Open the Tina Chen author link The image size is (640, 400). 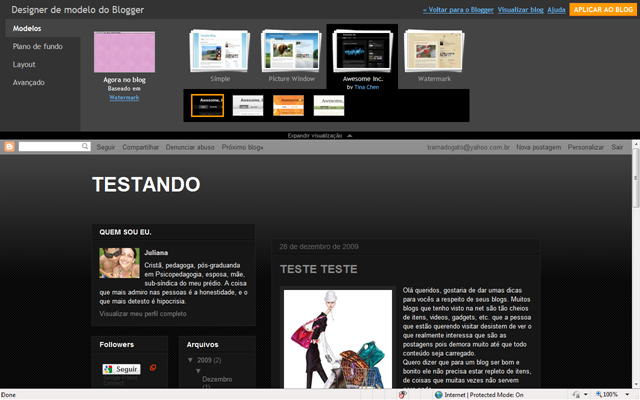[367, 87]
